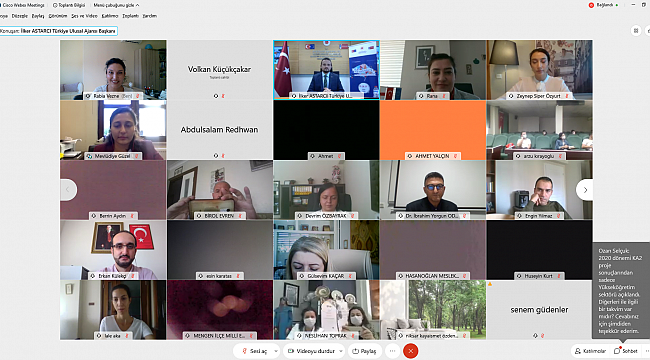Select BİROL EVREN's video tile
The height and width of the screenshot is (360, 650).
(220, 190)
